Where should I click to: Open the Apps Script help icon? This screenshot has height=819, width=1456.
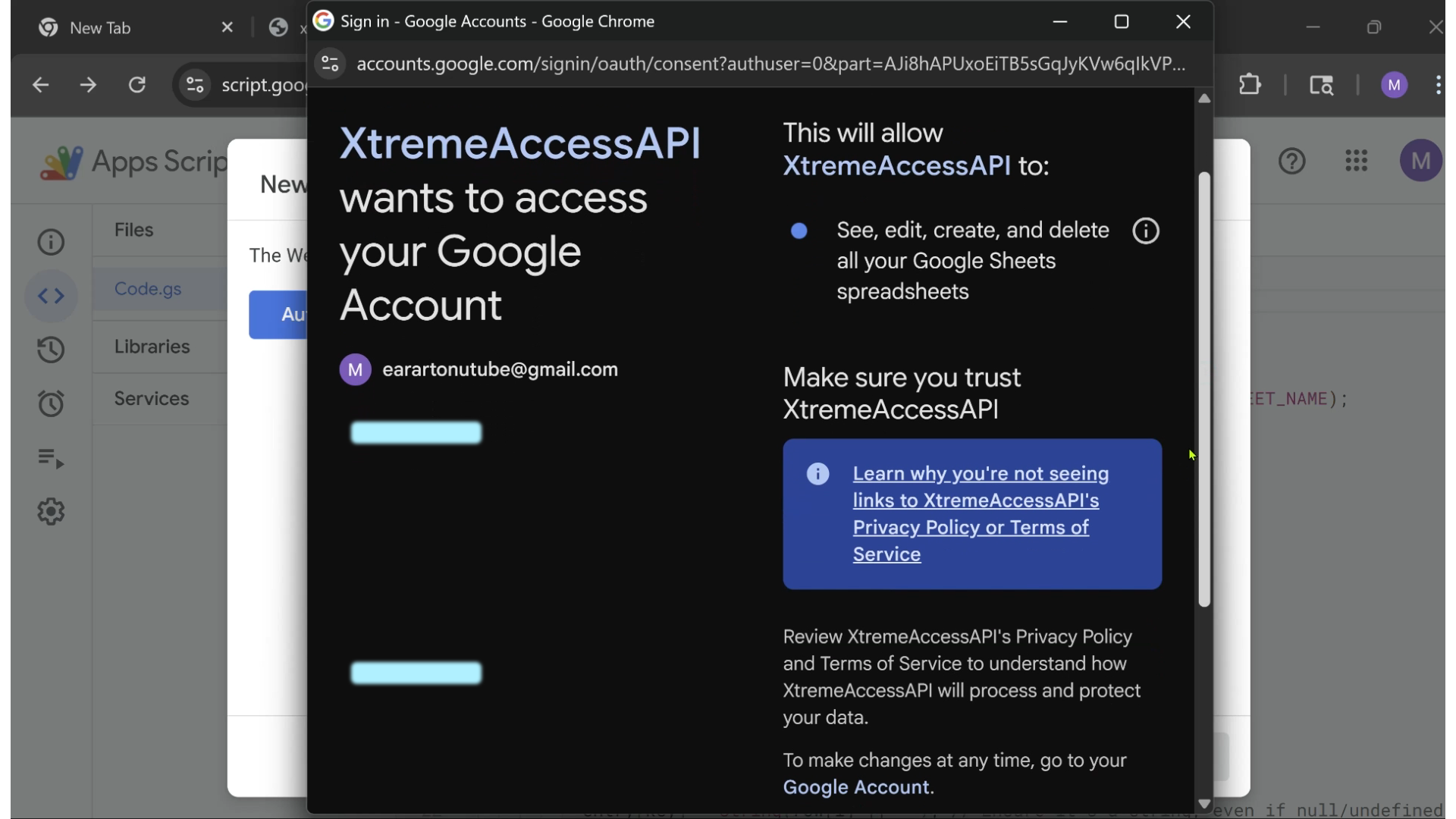[1291, 161]
